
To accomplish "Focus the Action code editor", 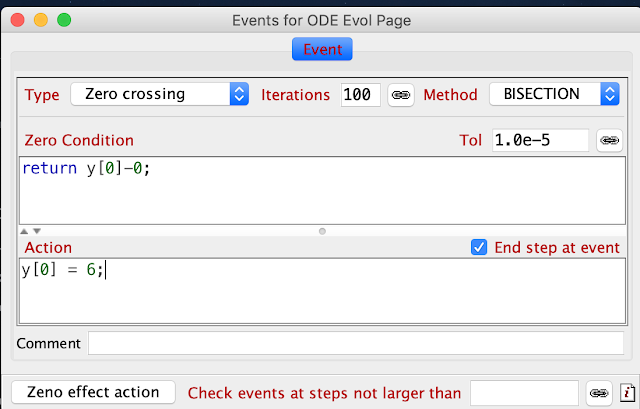I will (x=322, y=291).
